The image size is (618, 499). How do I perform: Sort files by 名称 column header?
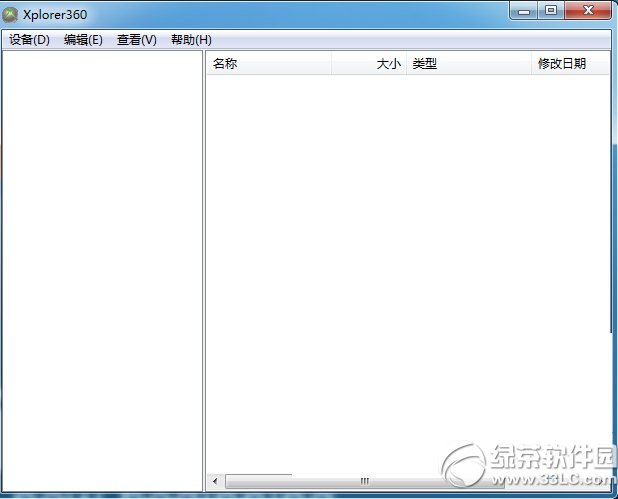[269, 63]
